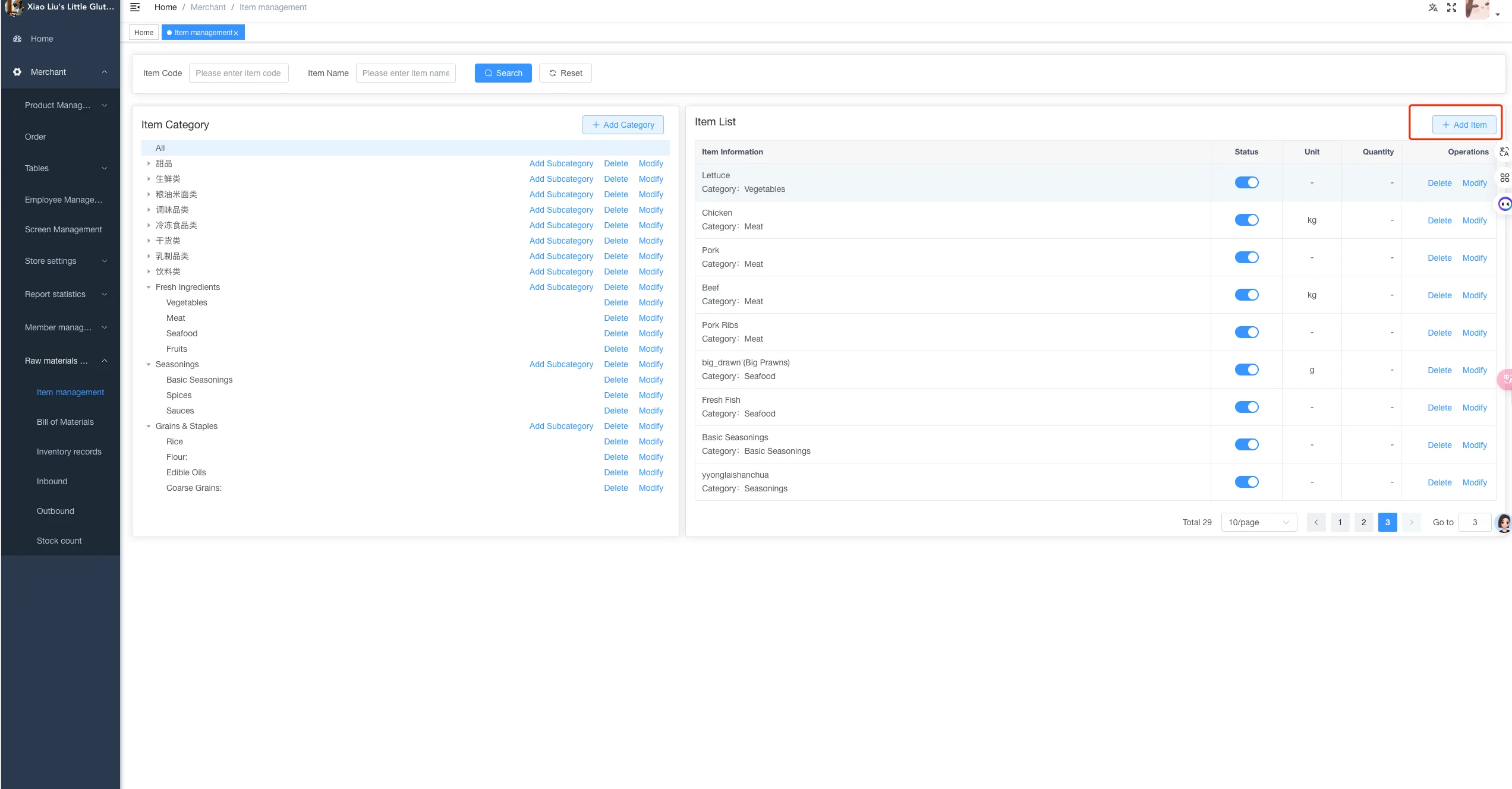This screenshot has width=1512, height=789.
Task: Click the Add Item button
Action: tap(1464, 125)
